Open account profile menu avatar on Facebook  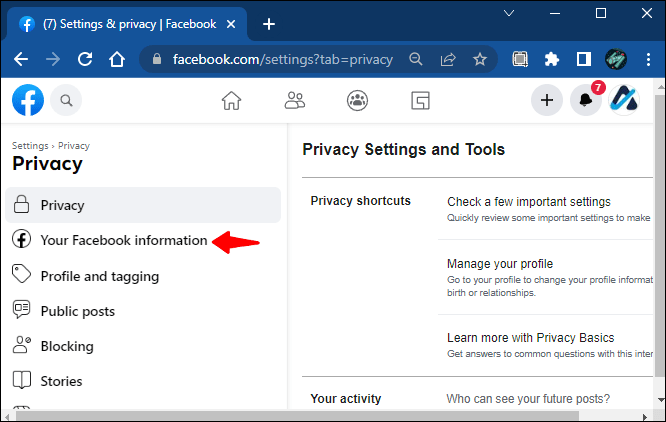[624, 100]
